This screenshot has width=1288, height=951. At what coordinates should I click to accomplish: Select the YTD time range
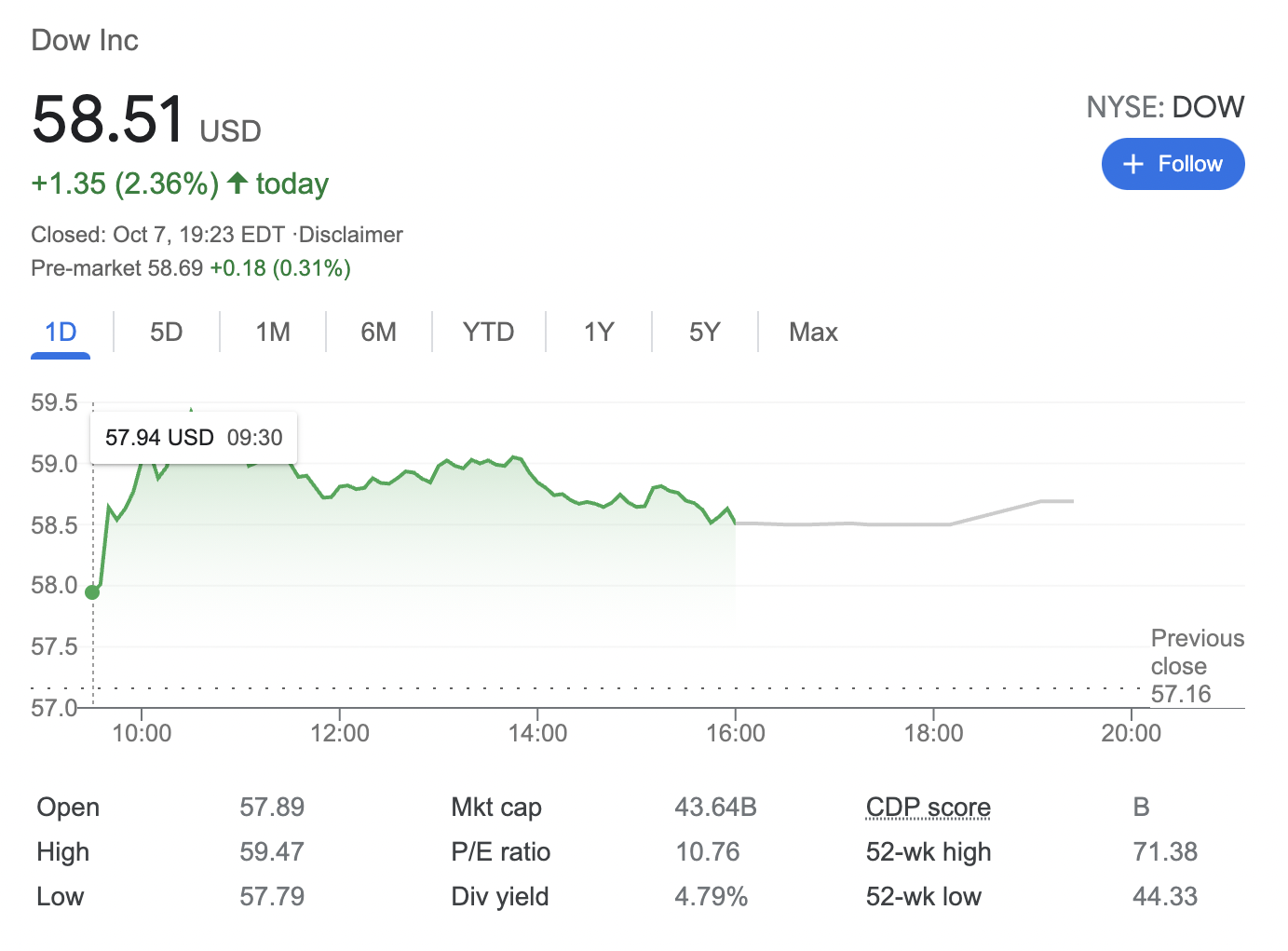487,332
